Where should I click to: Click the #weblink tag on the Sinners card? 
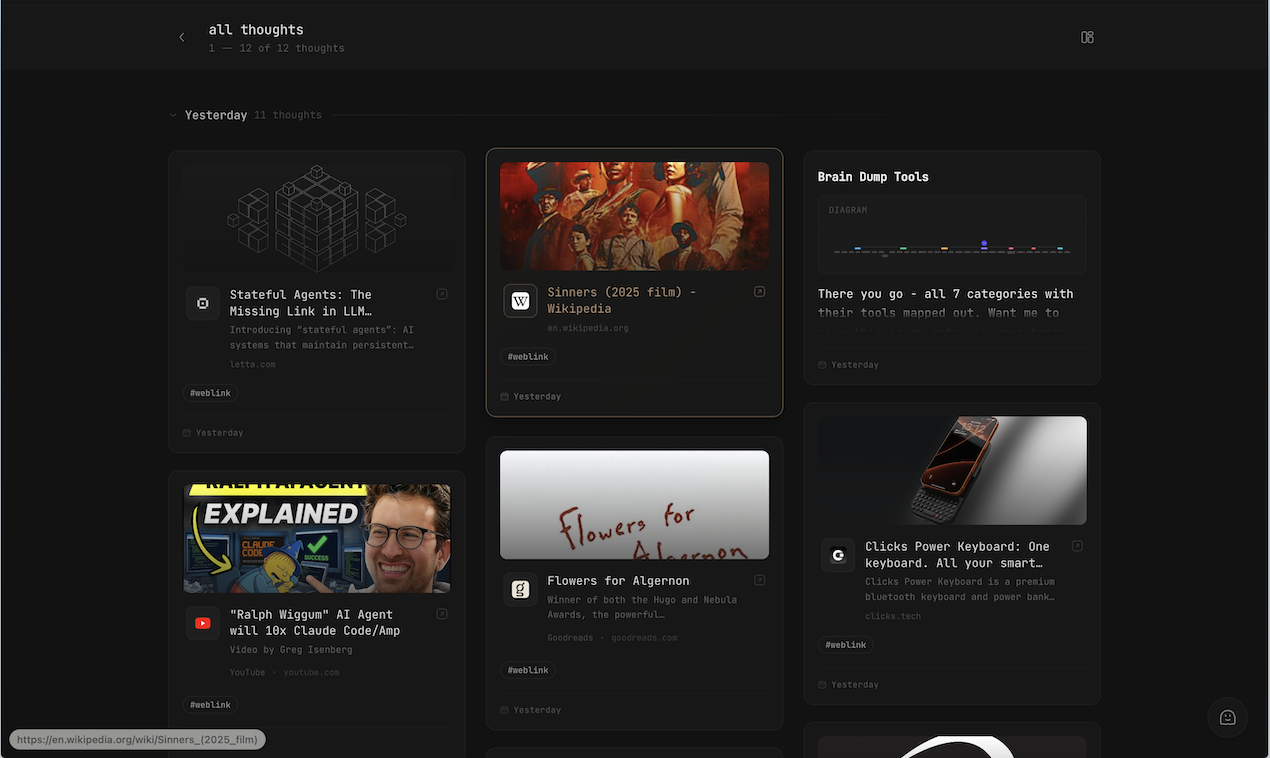pyautogui.click(x=527, y=356)
